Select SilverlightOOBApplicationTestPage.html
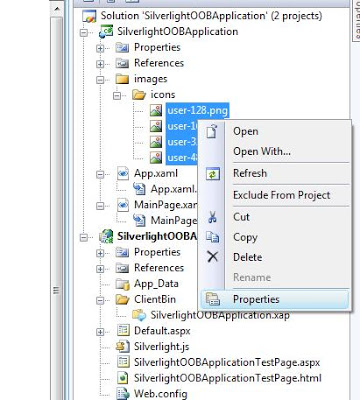This screenshot has width=360, height=400. 228,378
